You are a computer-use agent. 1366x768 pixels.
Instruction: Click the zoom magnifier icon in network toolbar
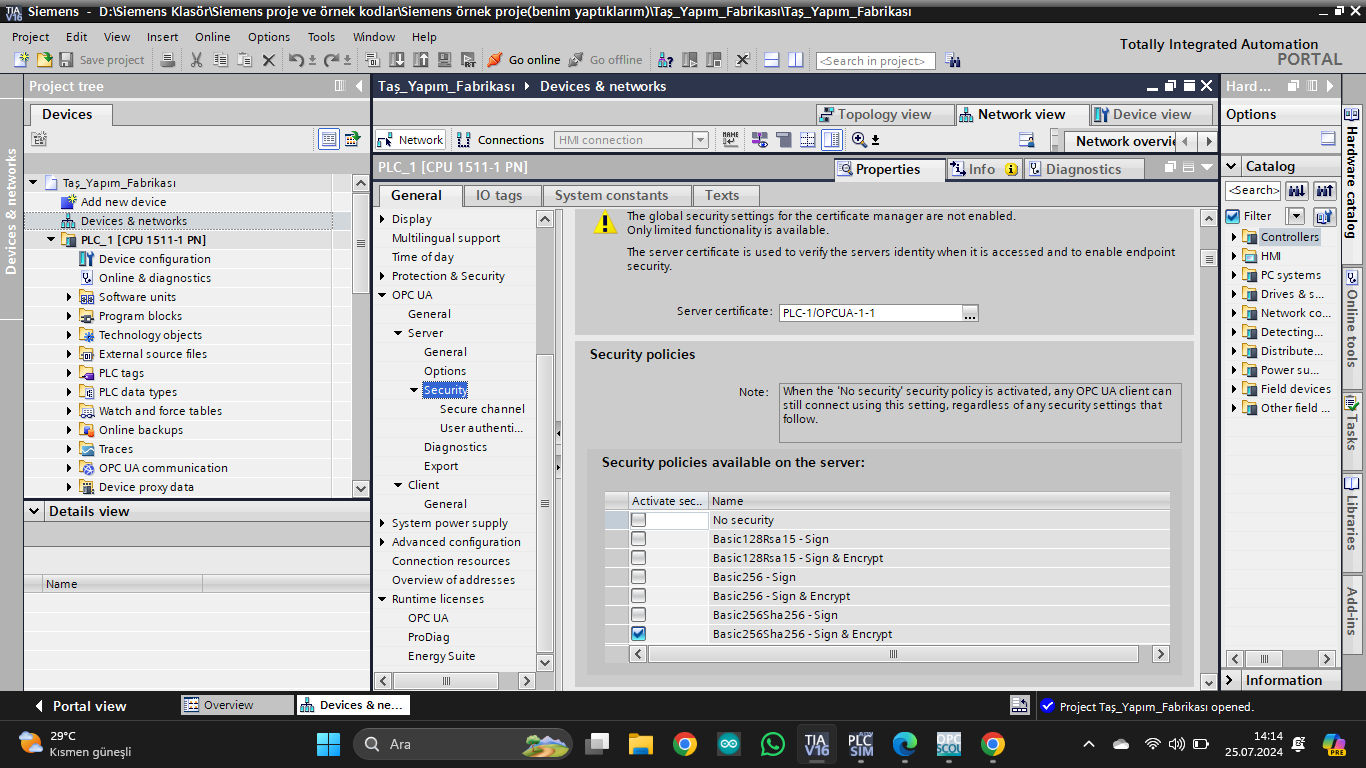pyautogui.click(x=861, y=140)
